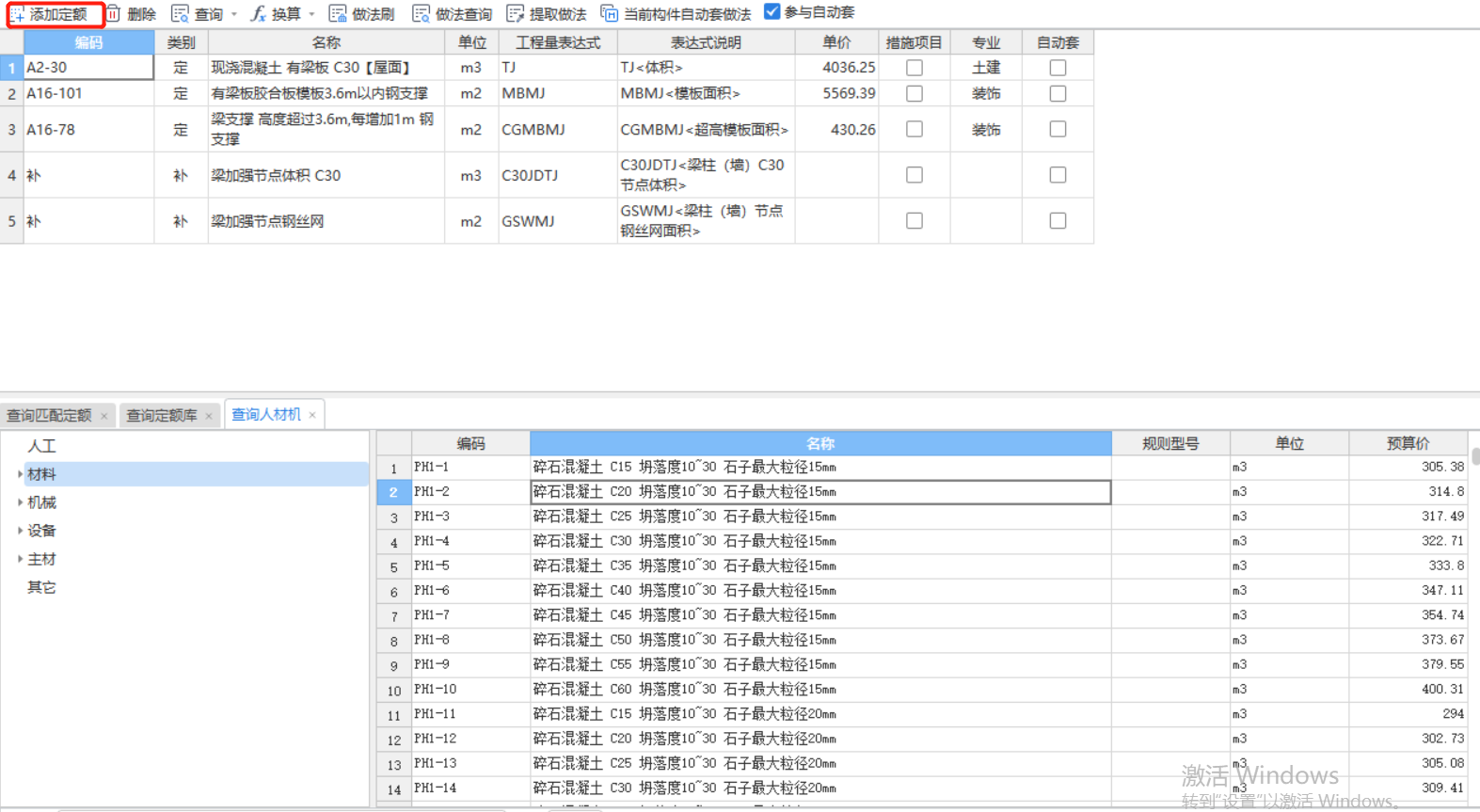Select 其它 in the category tree

click(41, 587)
